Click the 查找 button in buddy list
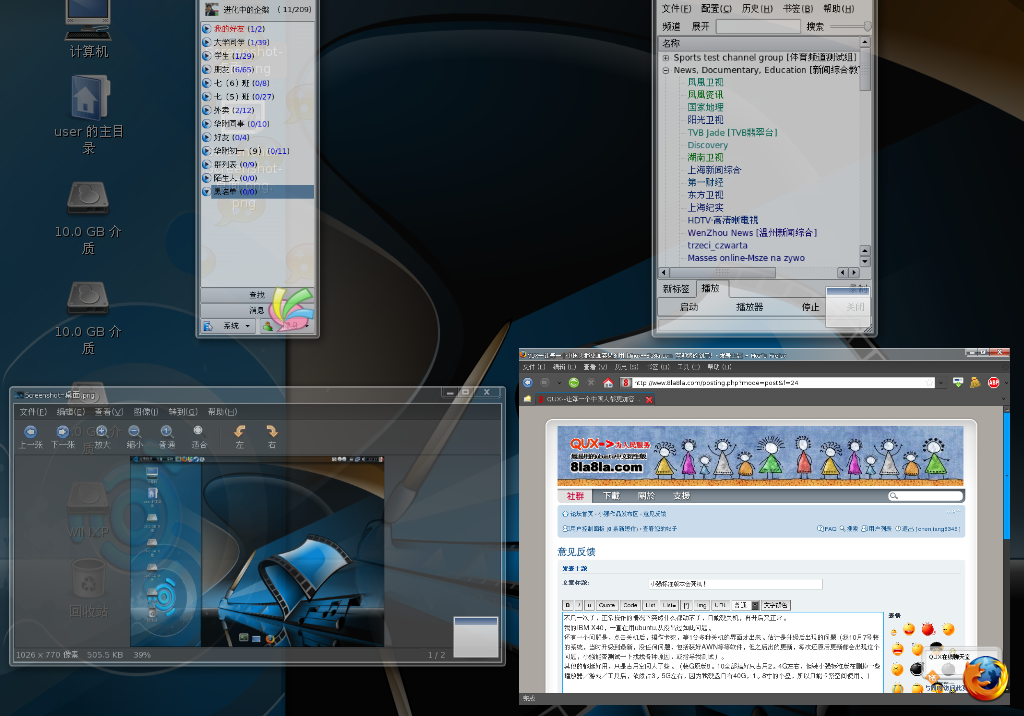 257,295
